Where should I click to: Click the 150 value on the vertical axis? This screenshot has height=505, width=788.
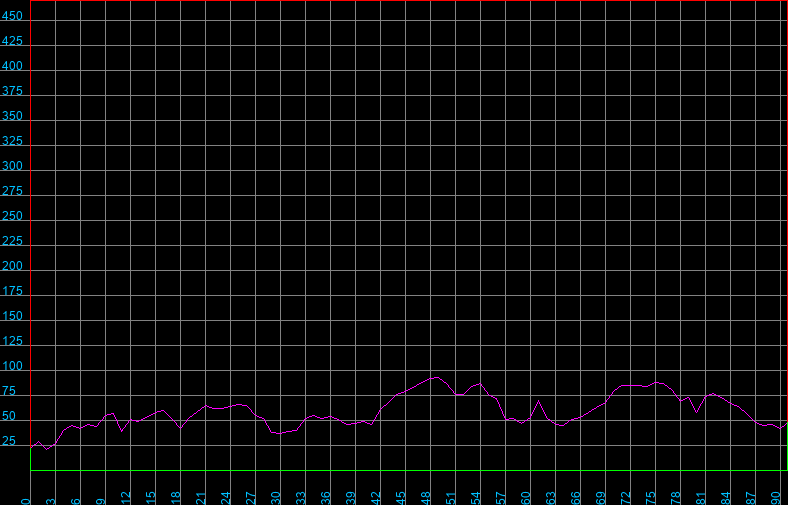click(x=12, y=316)
